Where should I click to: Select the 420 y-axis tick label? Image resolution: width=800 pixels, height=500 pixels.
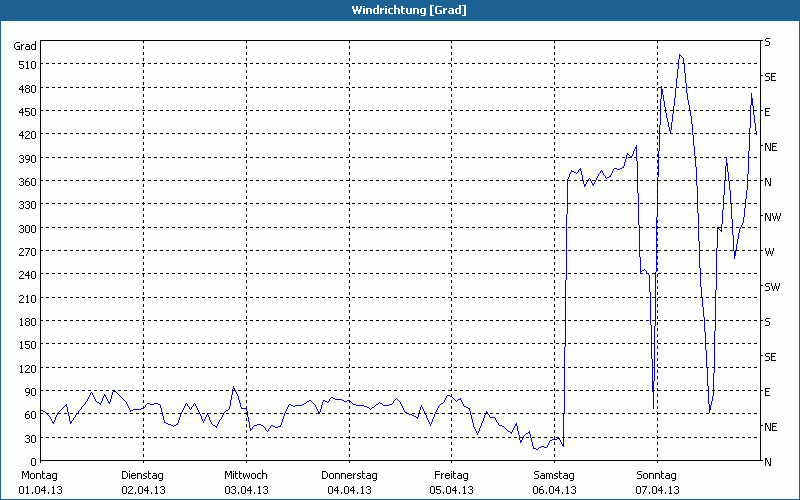click(28, 135)
